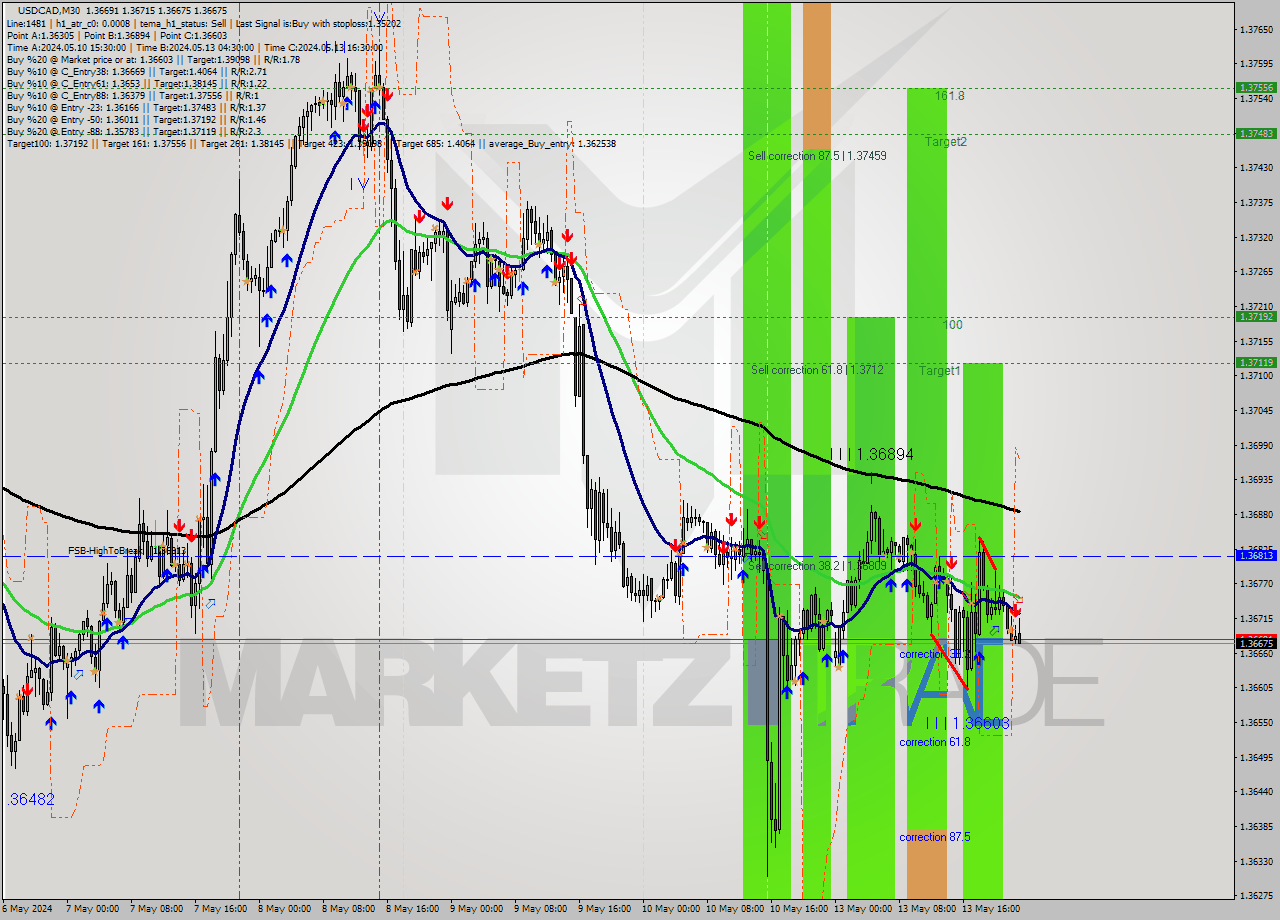Click the 1.36935 price scale value
Image resolution: width=1280 pixels, height=920 pixels.
(1256, 480)
